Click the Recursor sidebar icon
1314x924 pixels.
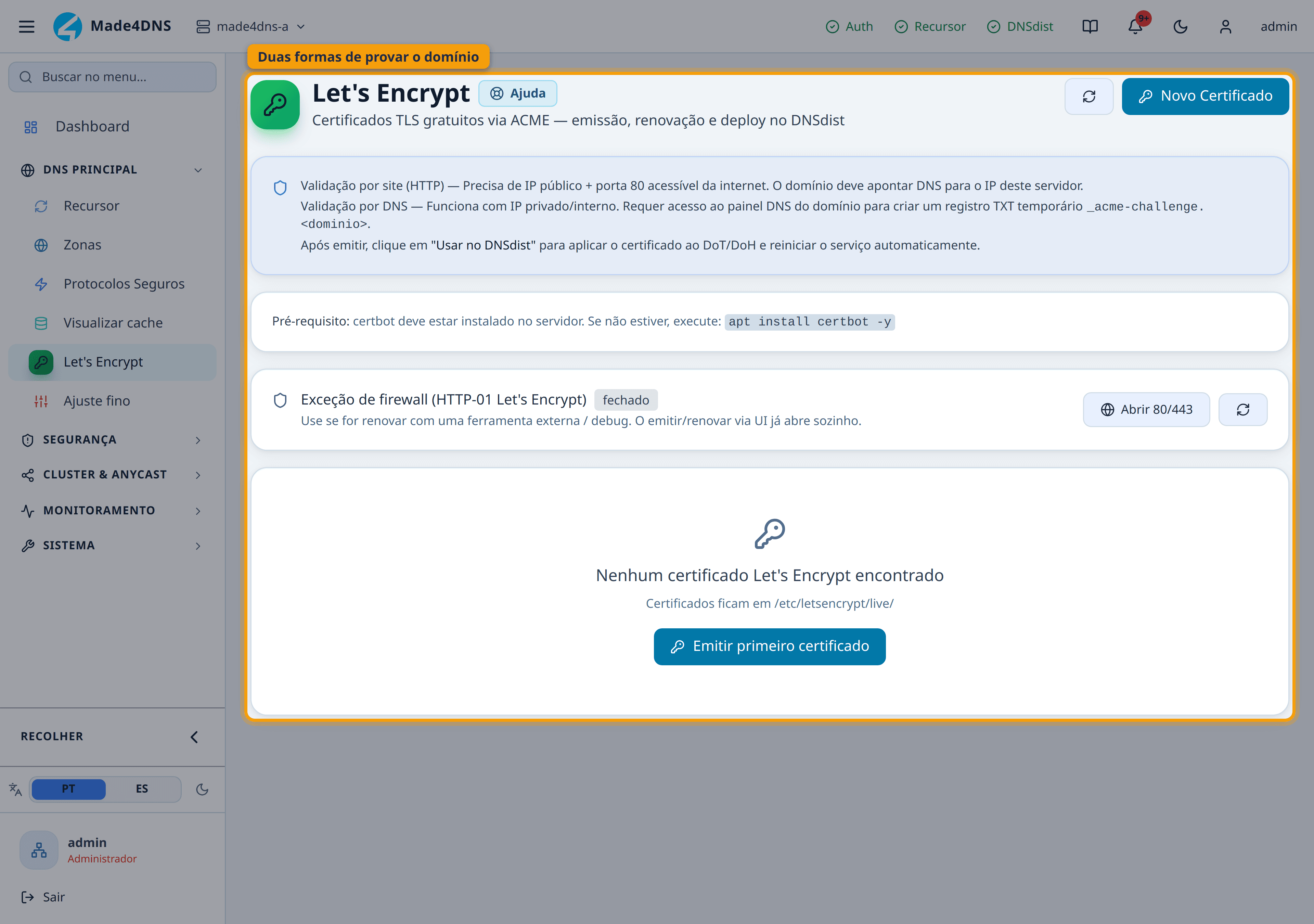point(41,206)
